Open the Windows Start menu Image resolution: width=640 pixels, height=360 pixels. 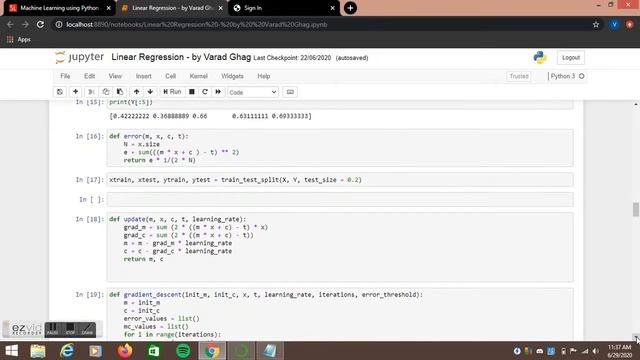(x=11, y=351)
